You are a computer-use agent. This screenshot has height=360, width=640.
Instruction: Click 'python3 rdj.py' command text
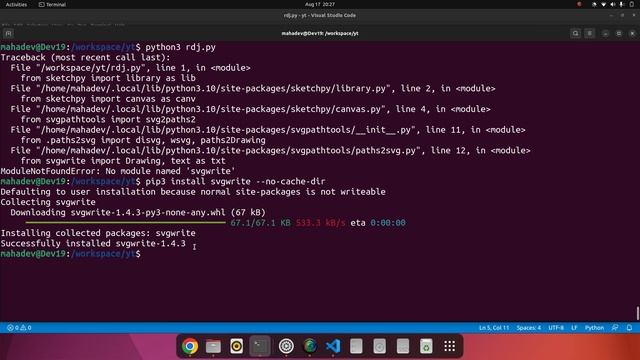180,47
